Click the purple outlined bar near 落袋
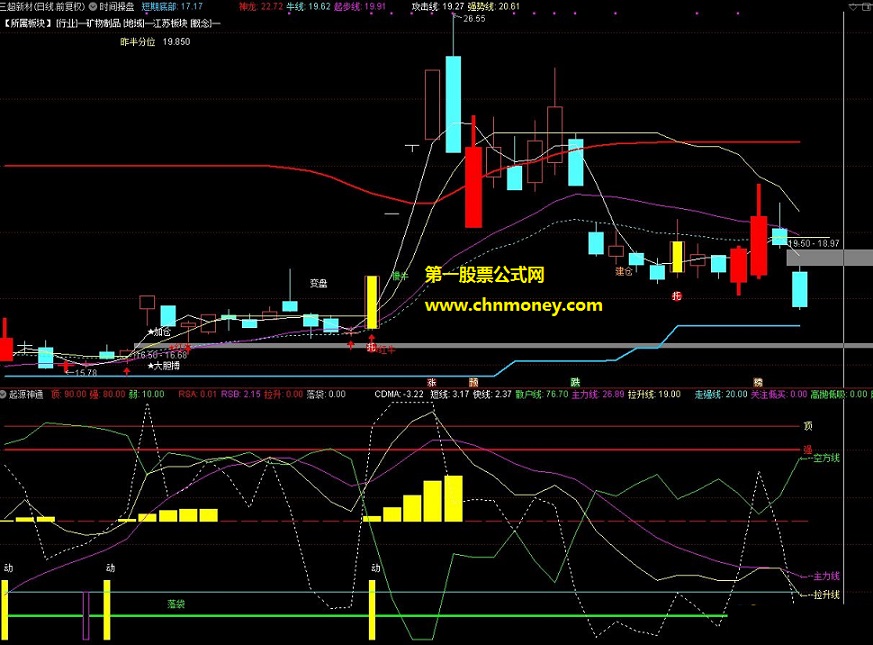The image size is (873, 645). click(x=86, y=615)
